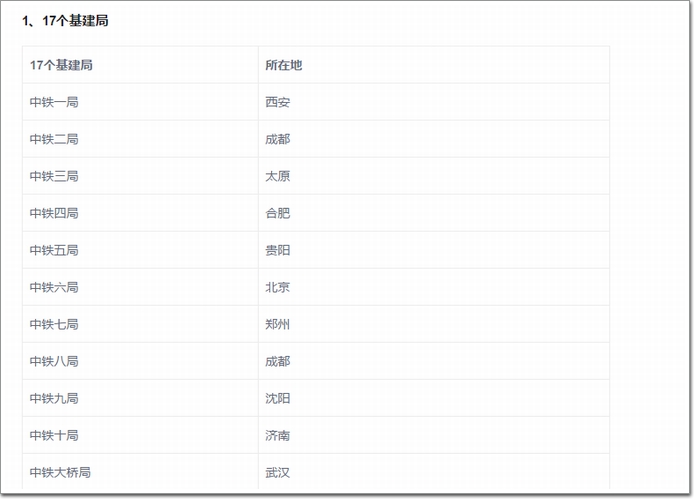Select the '中铁三局' cell
This screenshot has width=694, height=499.
140,176
